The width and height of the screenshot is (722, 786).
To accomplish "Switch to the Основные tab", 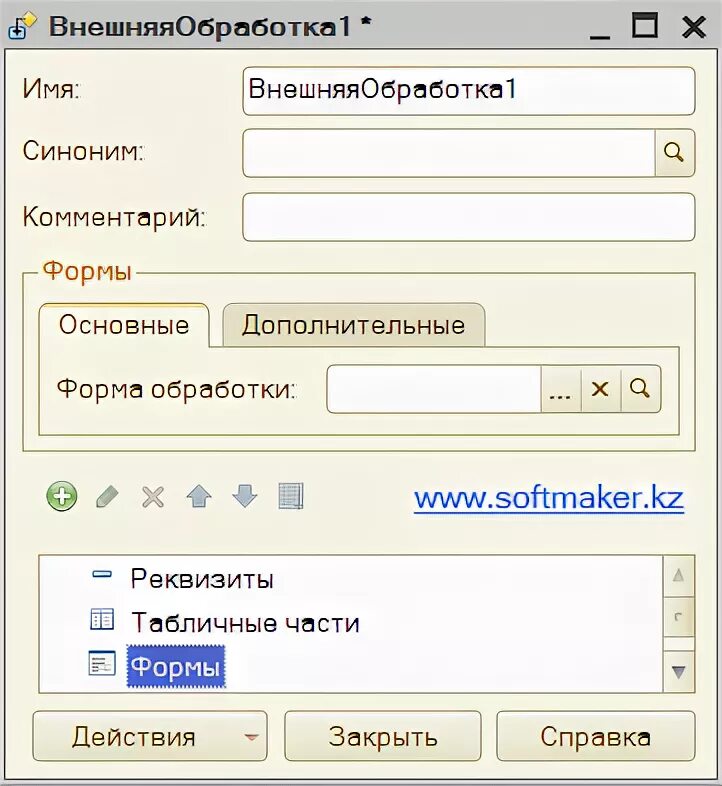I will point(124,325).
